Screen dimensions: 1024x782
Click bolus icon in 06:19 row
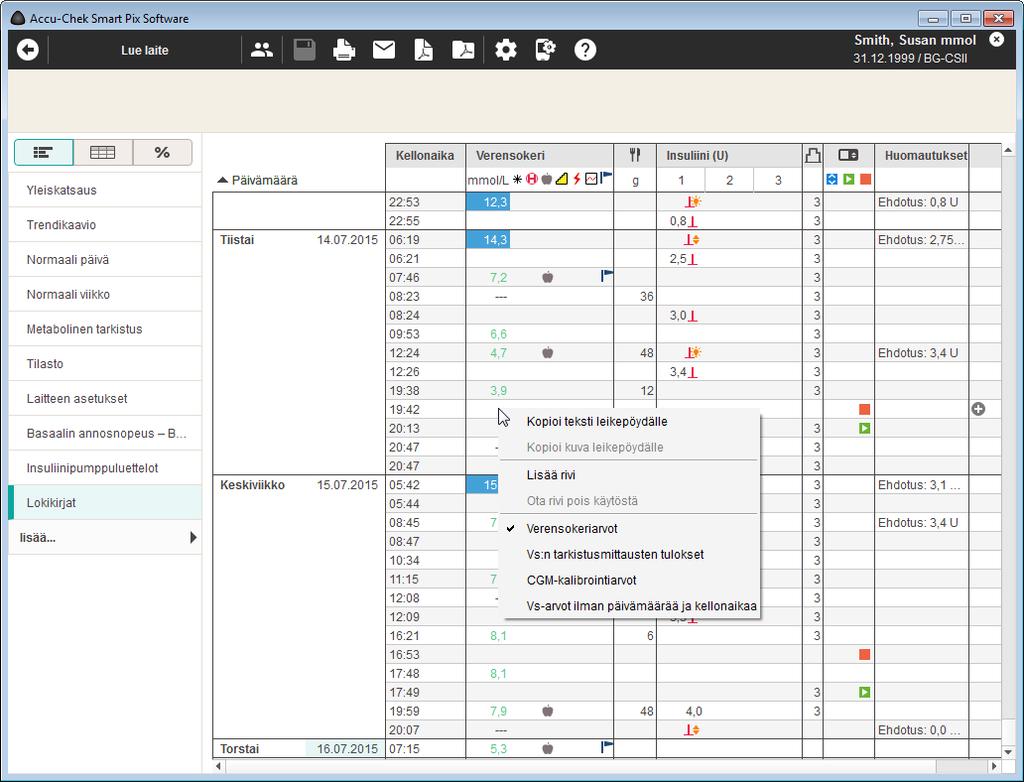tap(692, 240)
